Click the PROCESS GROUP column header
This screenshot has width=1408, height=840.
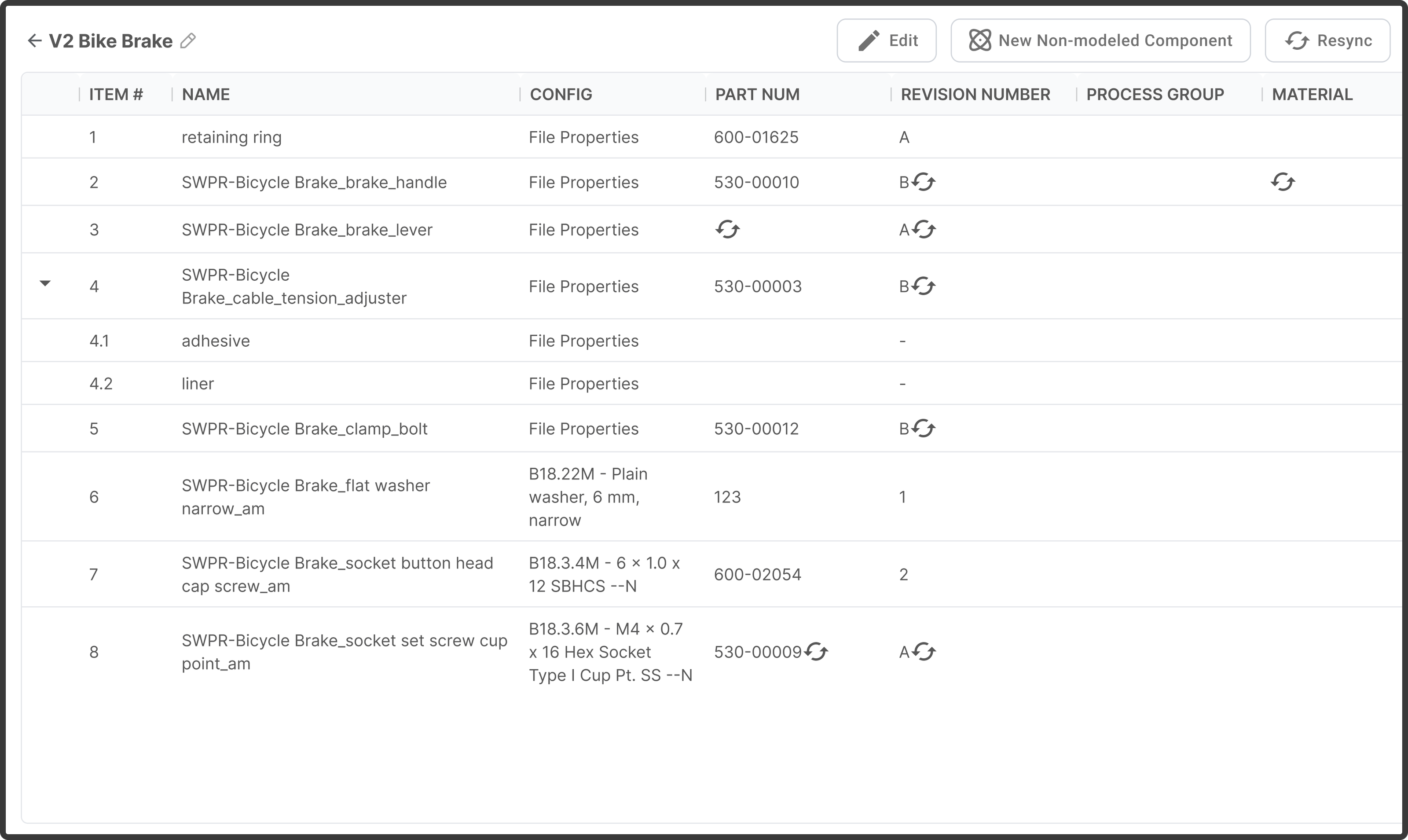point(1155,95)
